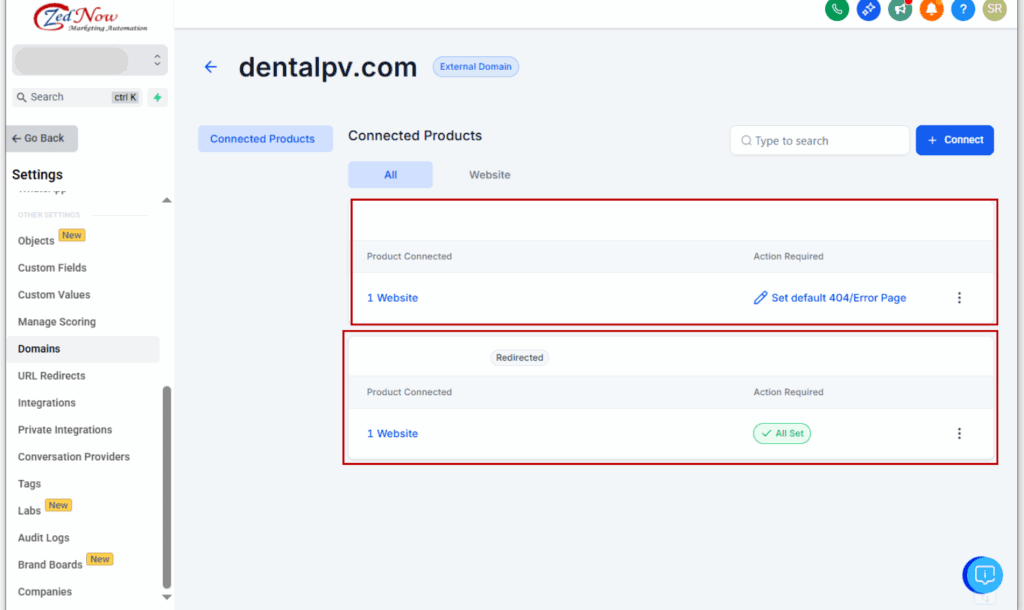
Task: Click the Redirected badge
Action: [x=519, y=358]
